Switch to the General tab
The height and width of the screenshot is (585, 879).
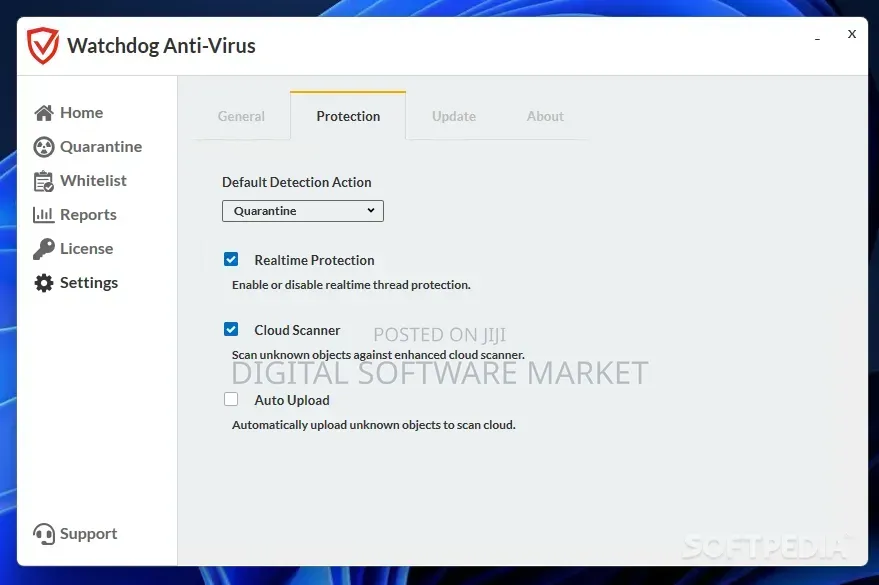pyautogui.click(x=241, y=116)
